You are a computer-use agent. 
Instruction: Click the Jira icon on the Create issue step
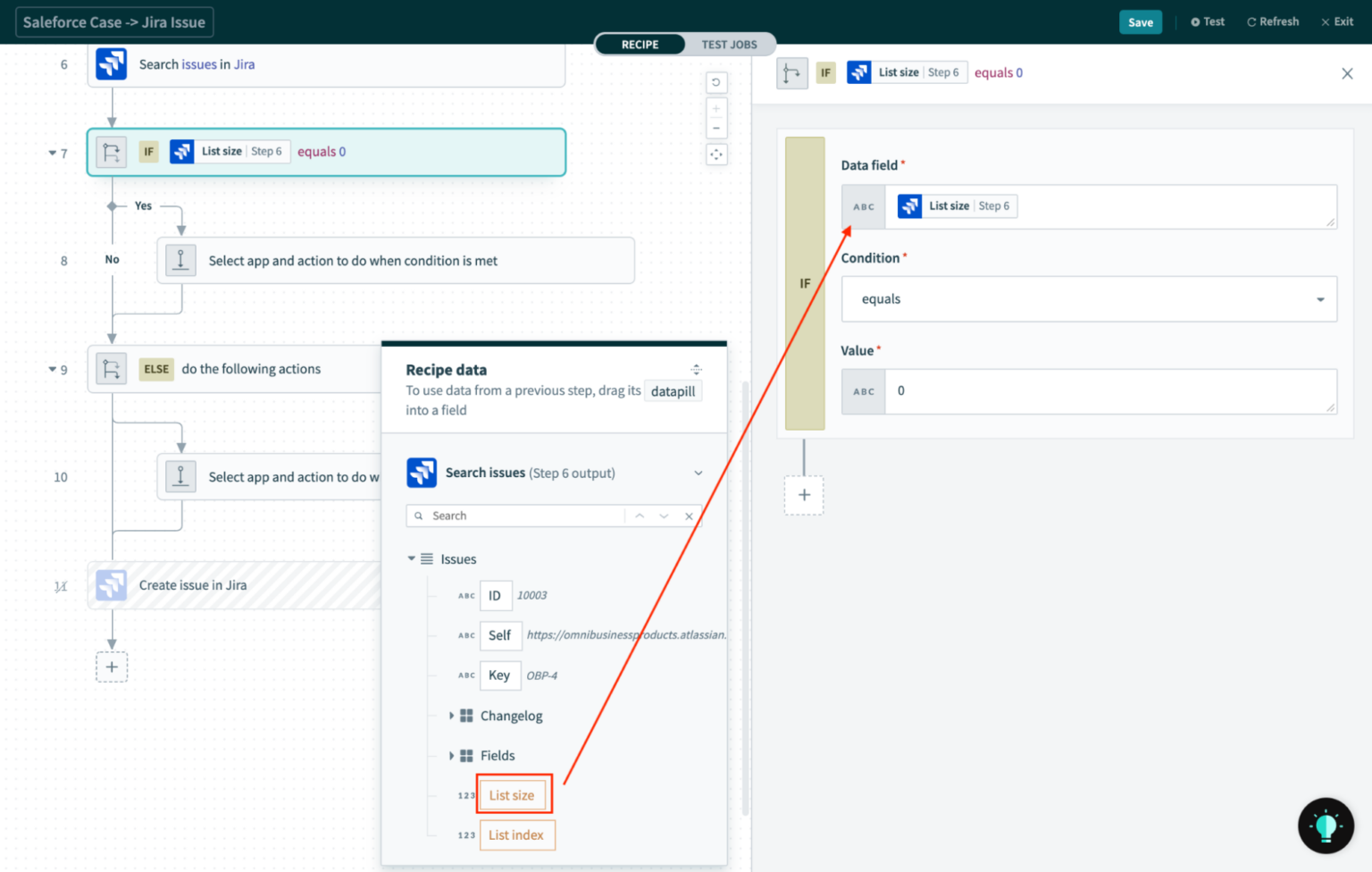(111, 585)
